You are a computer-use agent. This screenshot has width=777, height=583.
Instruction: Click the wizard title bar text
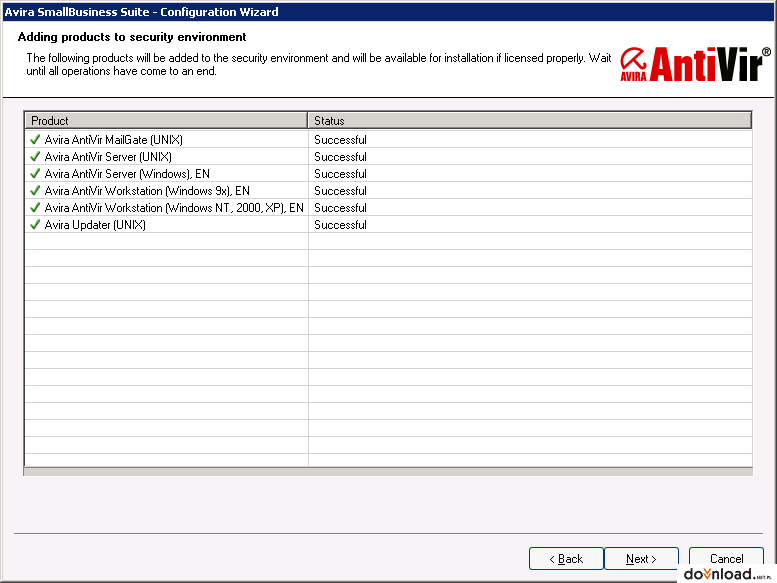(141, 11)
